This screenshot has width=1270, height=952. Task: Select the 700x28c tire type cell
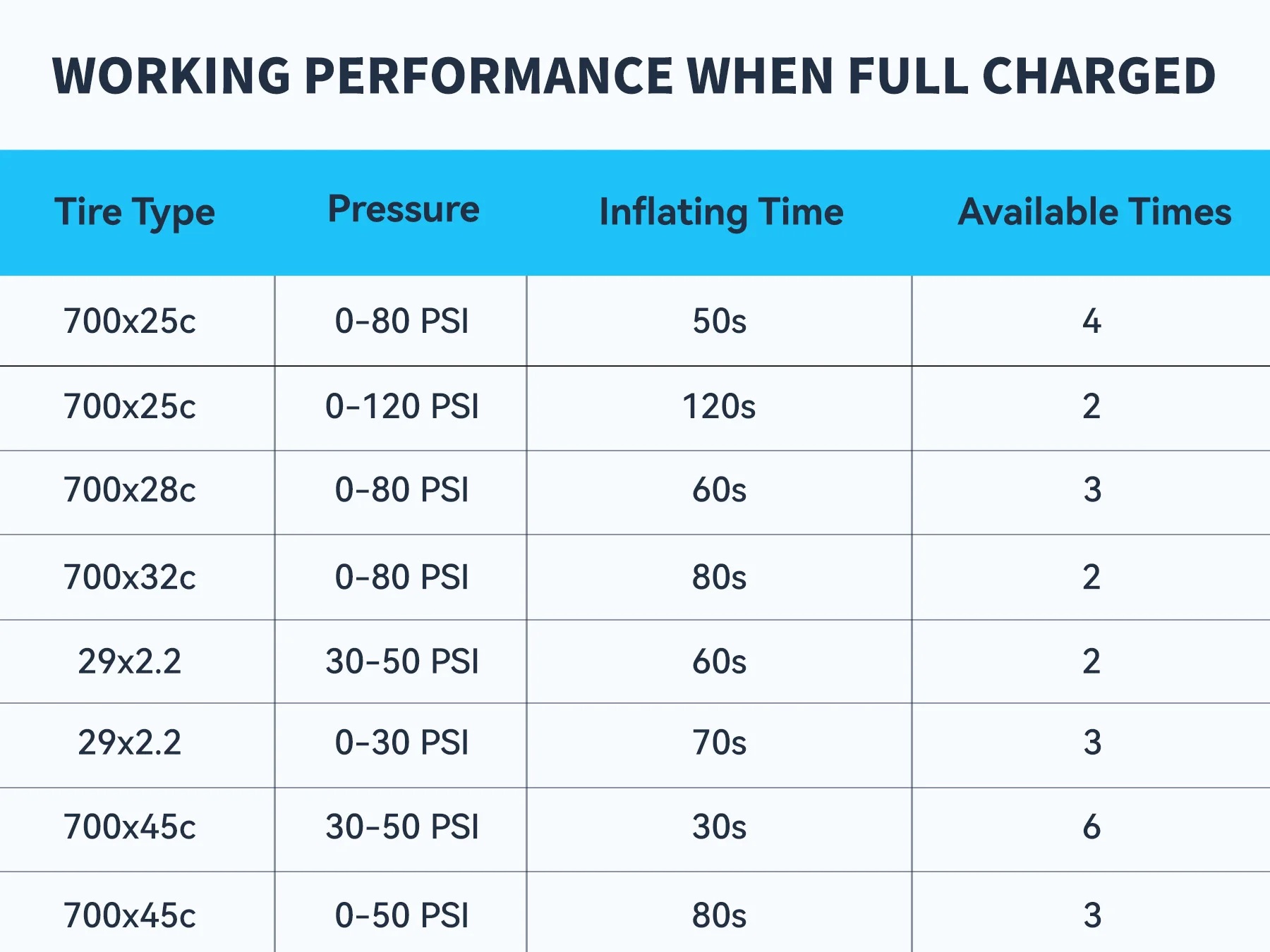tap(130, 490)
